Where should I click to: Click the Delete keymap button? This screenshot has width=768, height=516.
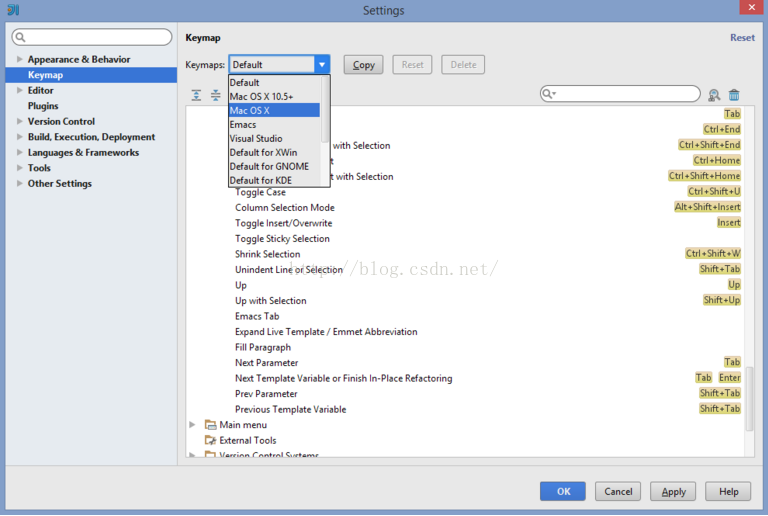tap(463, 65)
